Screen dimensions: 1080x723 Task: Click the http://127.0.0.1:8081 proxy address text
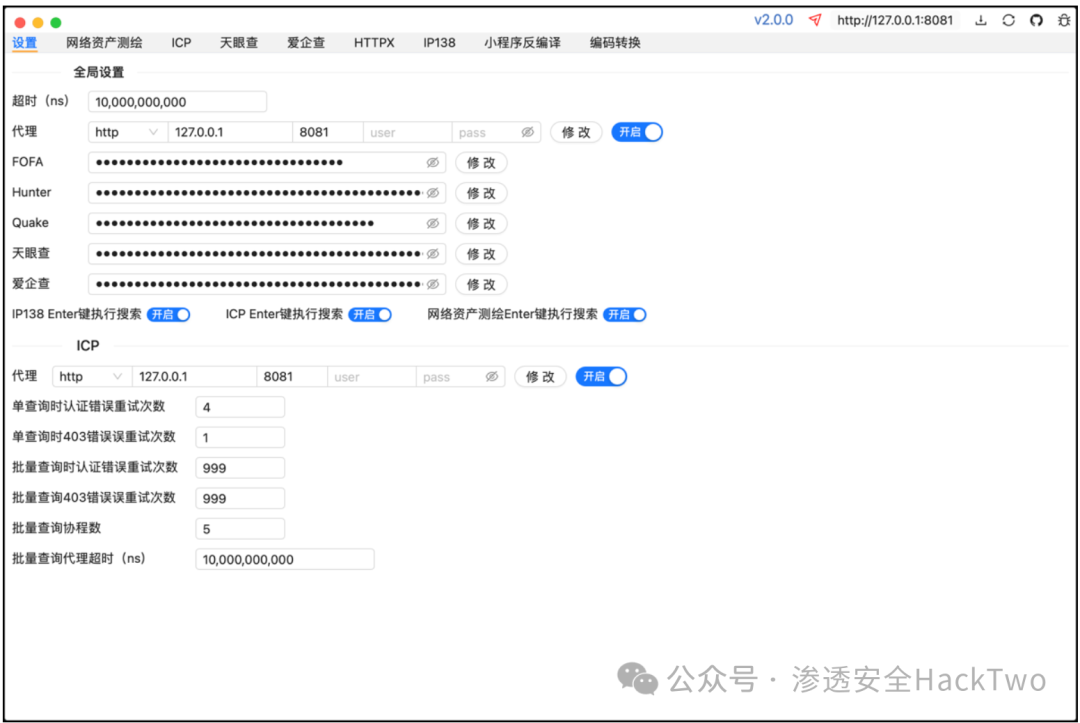pyautogui.click(x=895, y=20)
